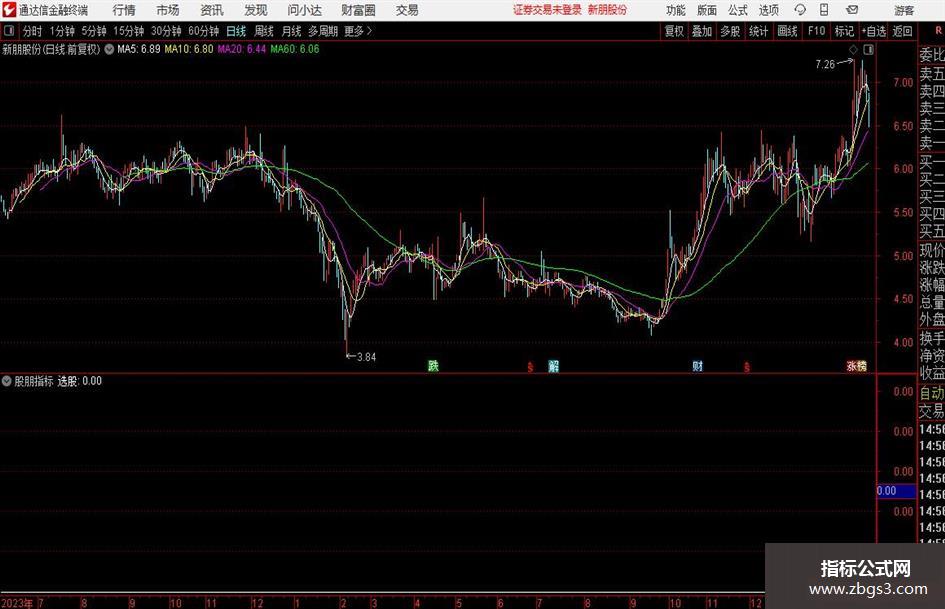Click the 2023年 date label on time axis
The height and width of the screenshot is (609, 945).
click(x=17, y=603)
